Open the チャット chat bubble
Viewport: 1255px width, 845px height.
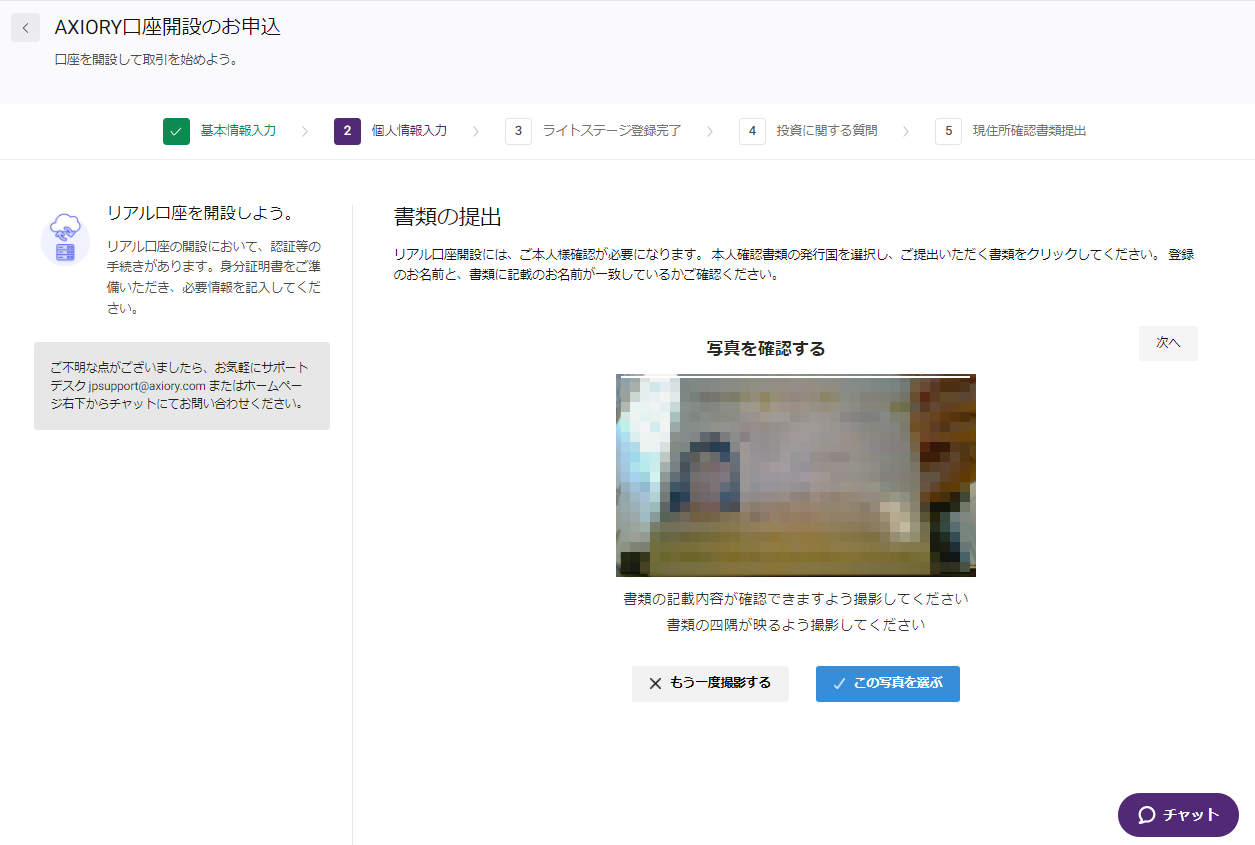point(1178,814)
